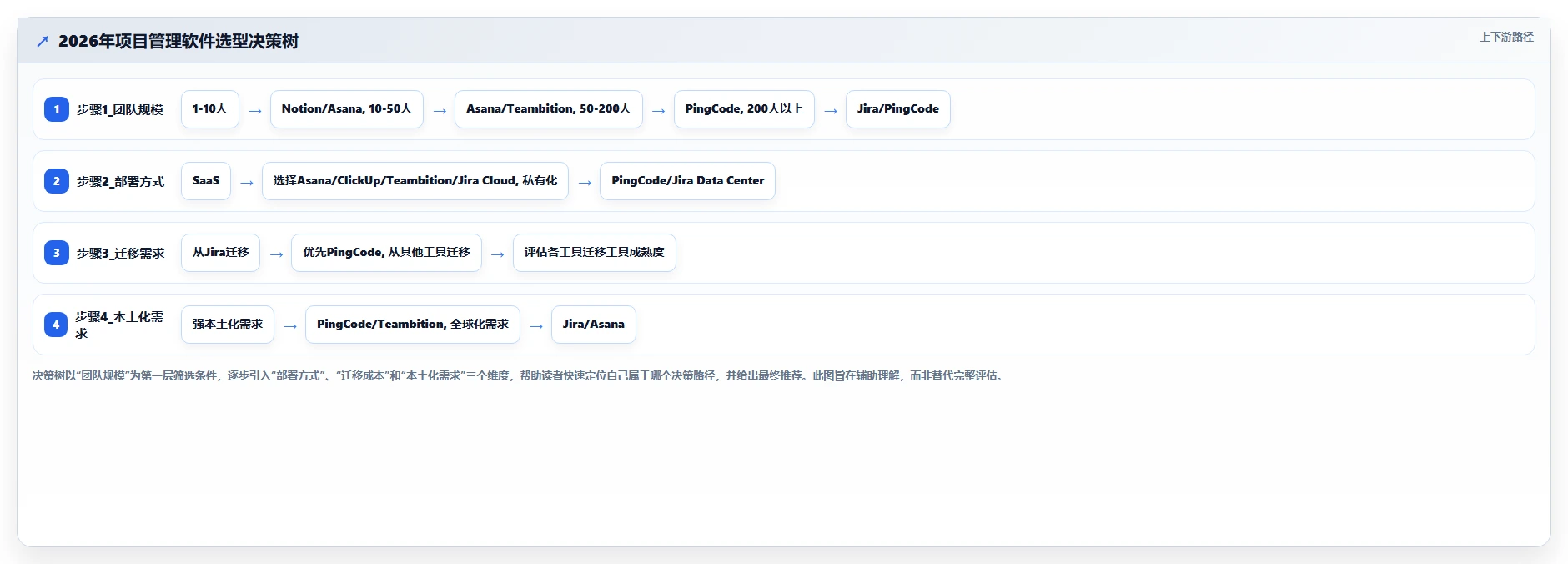Select the 步骤1_团队规模 label
This screenshot has width=1568, height=564.
coord(120,109)
